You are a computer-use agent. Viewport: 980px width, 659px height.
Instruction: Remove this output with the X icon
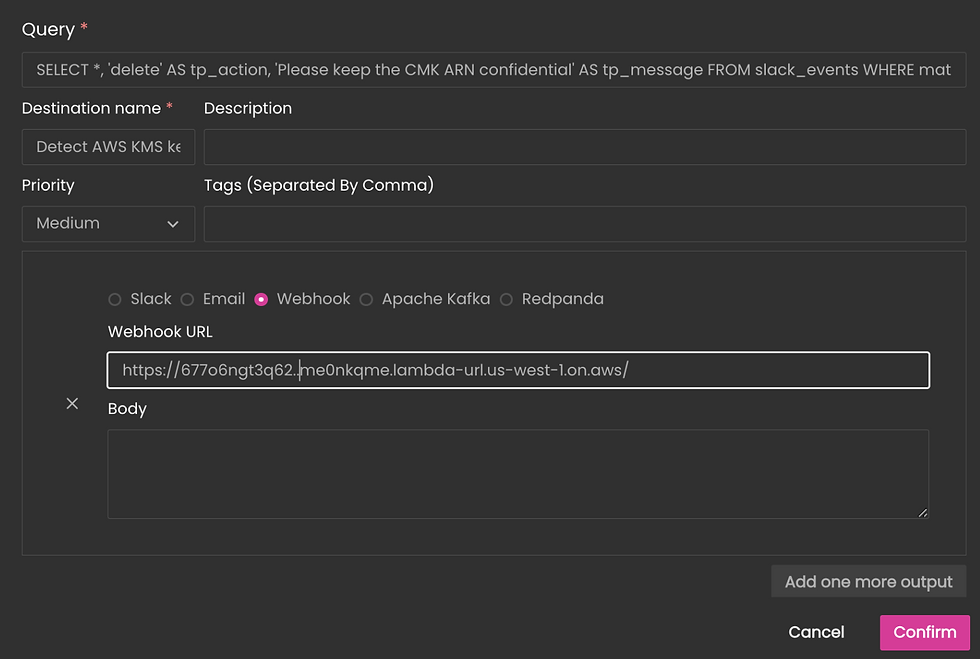[72, 404]
